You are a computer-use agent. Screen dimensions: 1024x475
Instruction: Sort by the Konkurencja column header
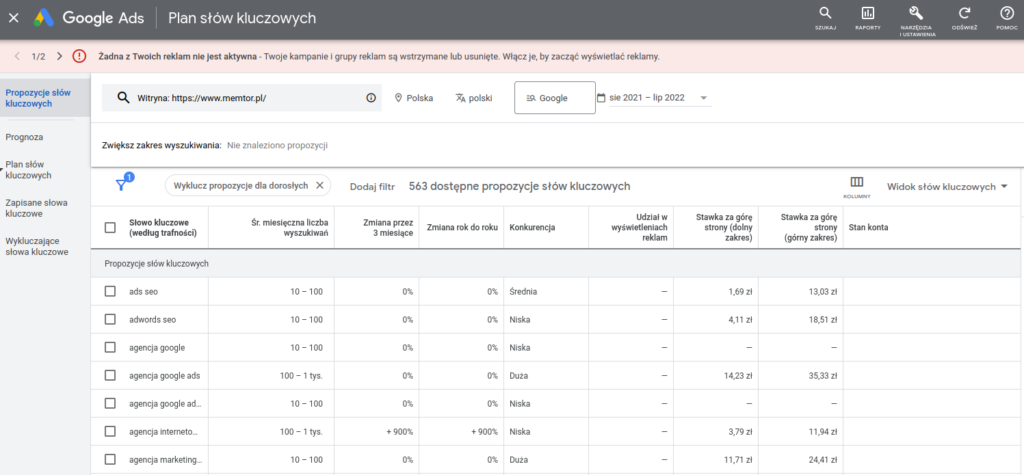click(532, 227)
